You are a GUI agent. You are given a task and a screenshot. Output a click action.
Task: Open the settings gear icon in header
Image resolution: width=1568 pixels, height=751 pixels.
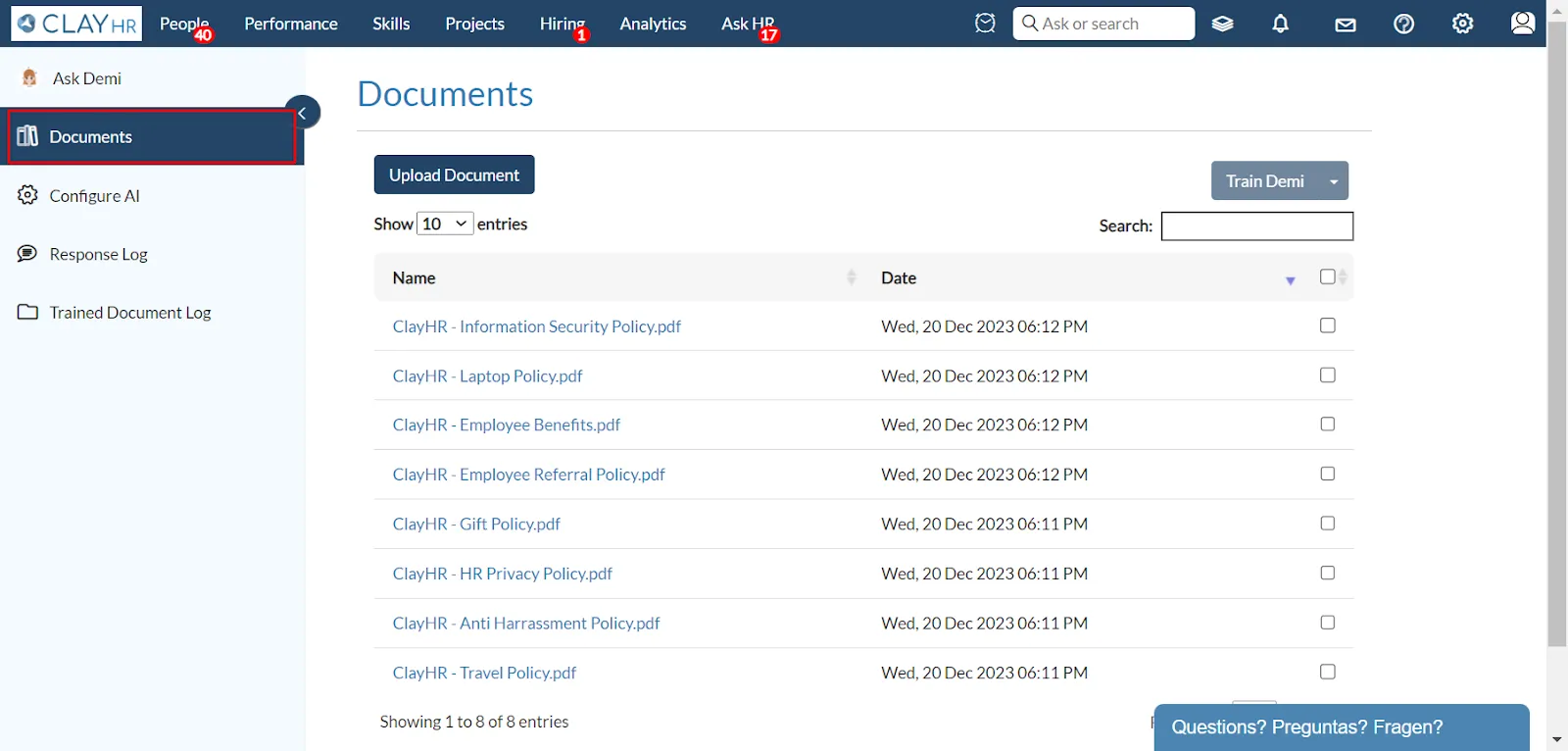click(x=1462, y=24)
